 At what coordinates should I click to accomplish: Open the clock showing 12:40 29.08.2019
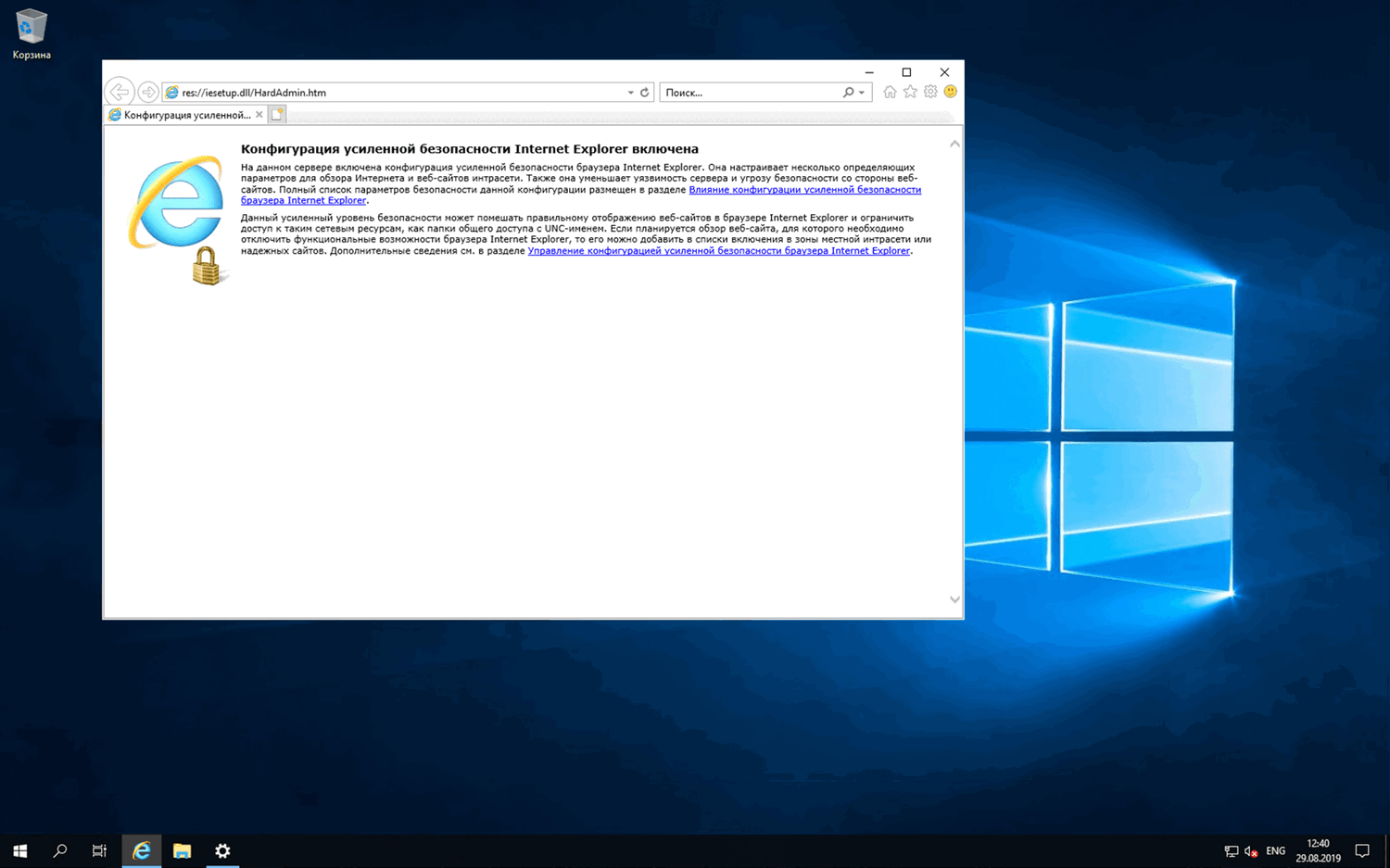click(1318, 850)
